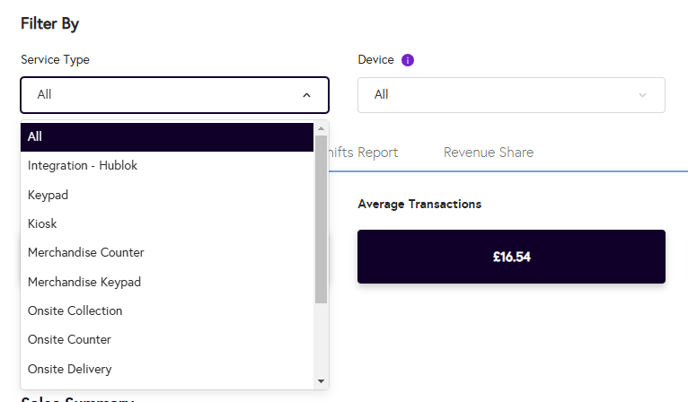Switch to the Revenue Share tab
The height and width of the screenshot is (402, 688).
pyautogui.click(x=488, y=153)
